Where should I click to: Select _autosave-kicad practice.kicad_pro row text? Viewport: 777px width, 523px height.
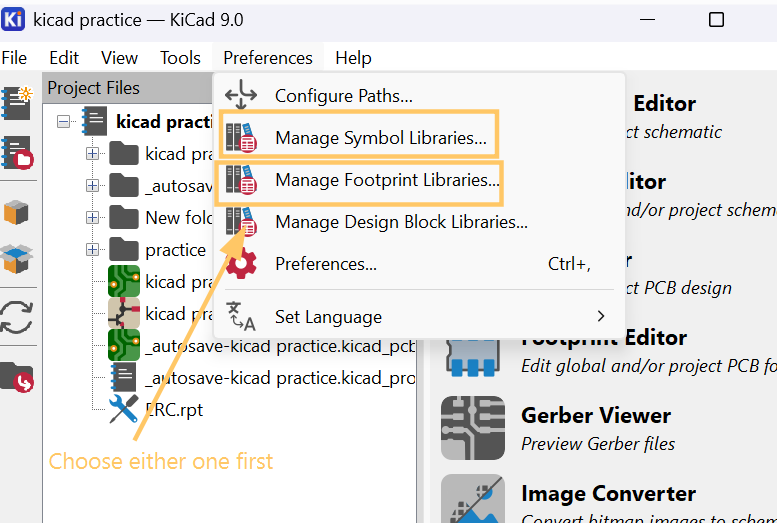[x=280, y=378]
